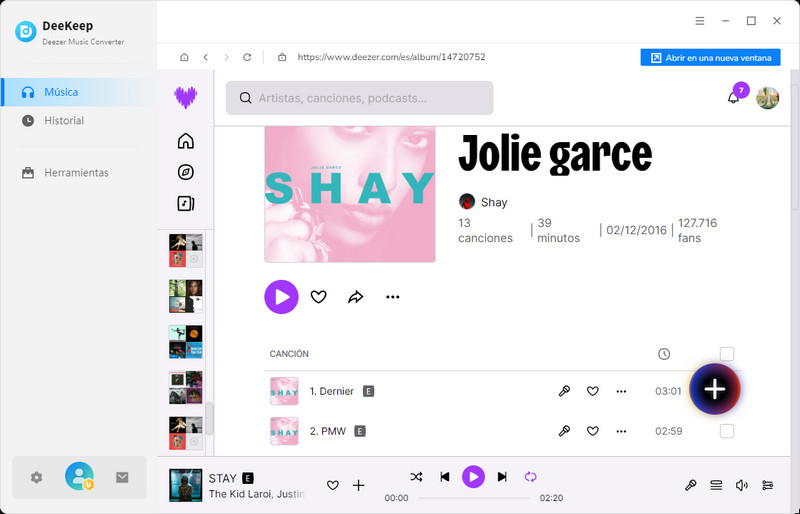Show lyrics for track Dernier
The height and width of the screenshot is (514, 800).
[564, 391]
